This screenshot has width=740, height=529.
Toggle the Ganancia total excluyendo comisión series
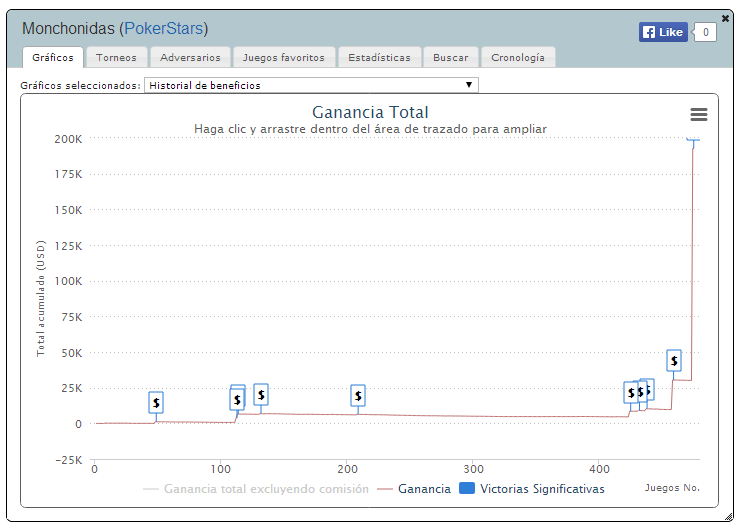point(256,489)
